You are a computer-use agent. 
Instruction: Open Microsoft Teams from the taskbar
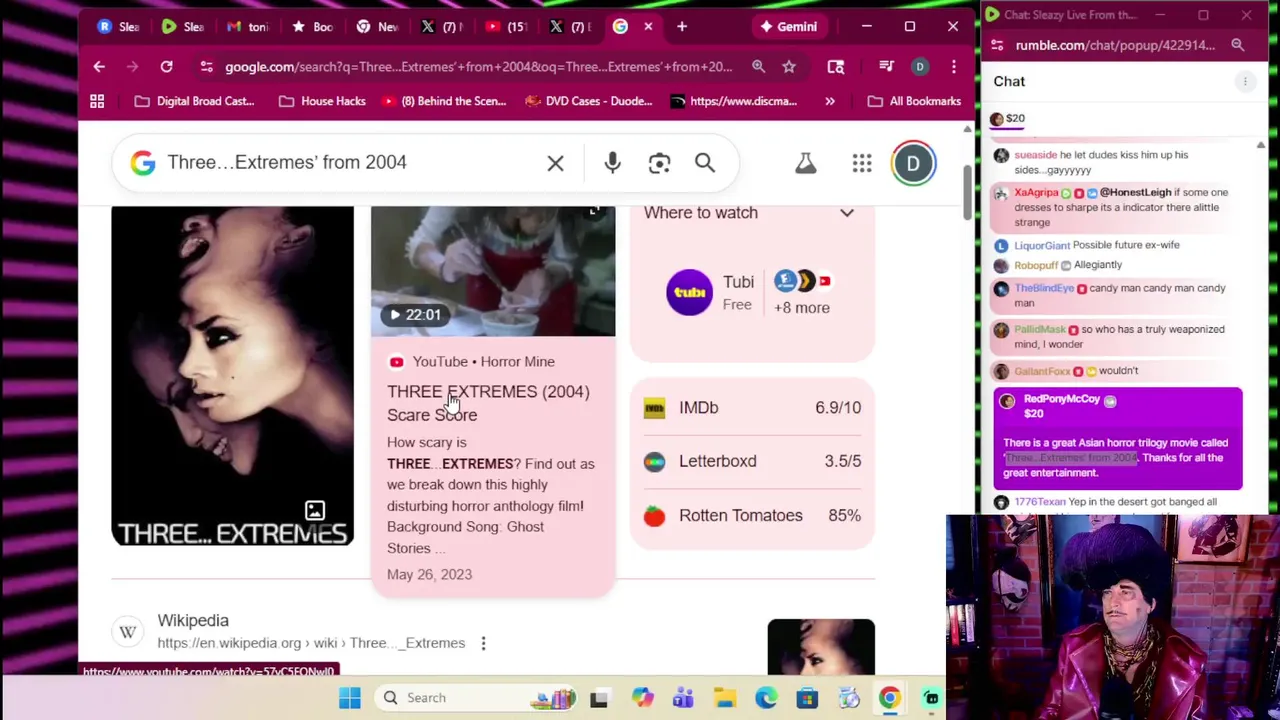click(x=683, y=698)
